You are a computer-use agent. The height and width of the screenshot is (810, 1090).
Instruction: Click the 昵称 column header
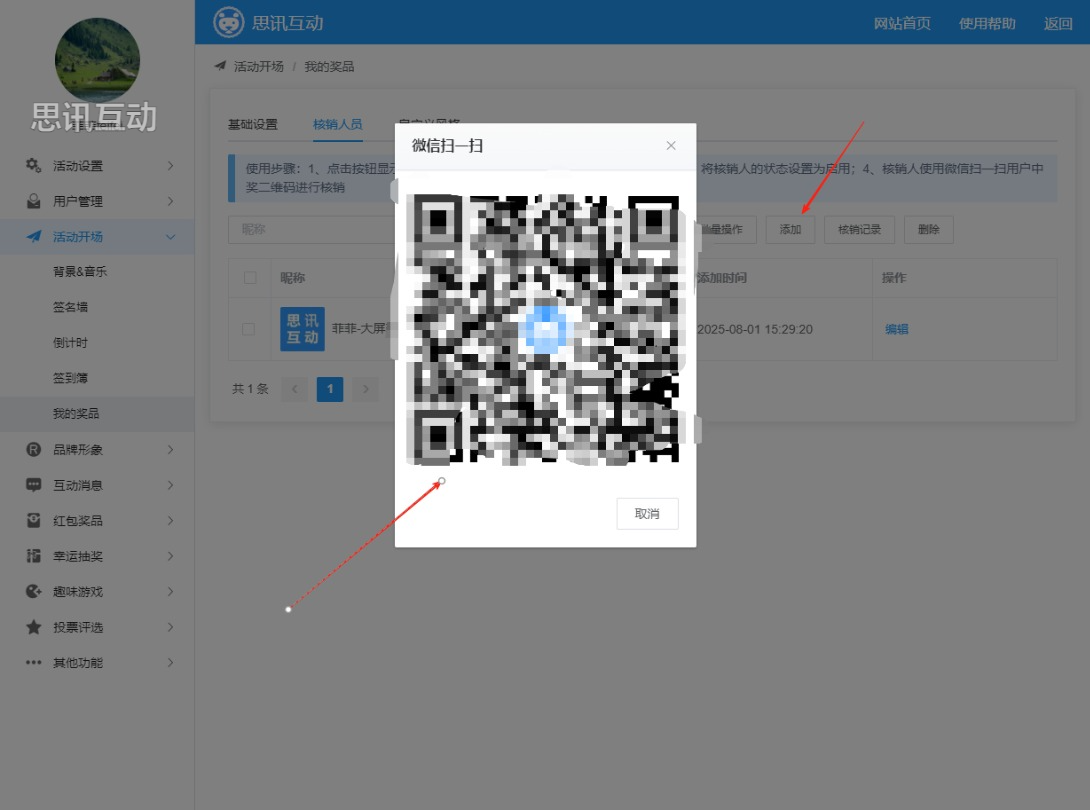[x=293, y=278]
